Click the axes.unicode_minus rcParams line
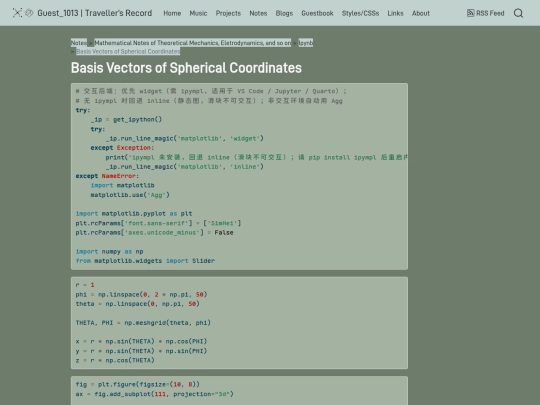Image resolution: width=540 pixels, height=405 pixels. pyautogui.click(x=154, y=232)
